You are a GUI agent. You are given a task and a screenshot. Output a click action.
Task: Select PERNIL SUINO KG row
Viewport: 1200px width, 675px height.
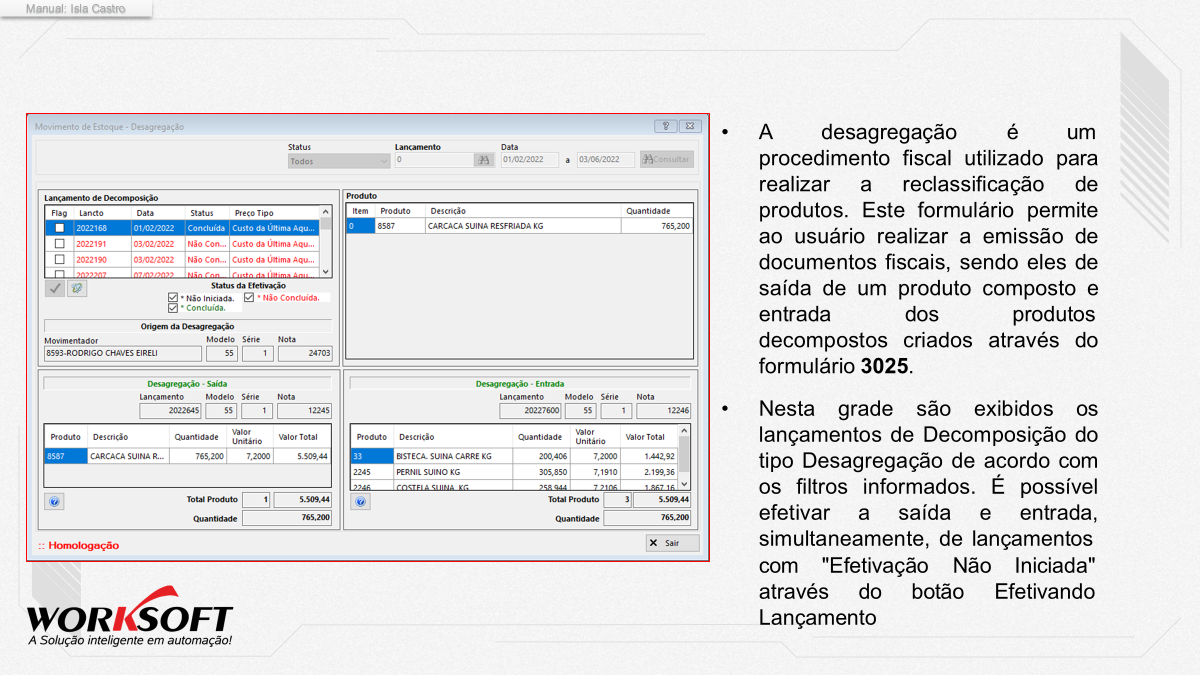514,471
